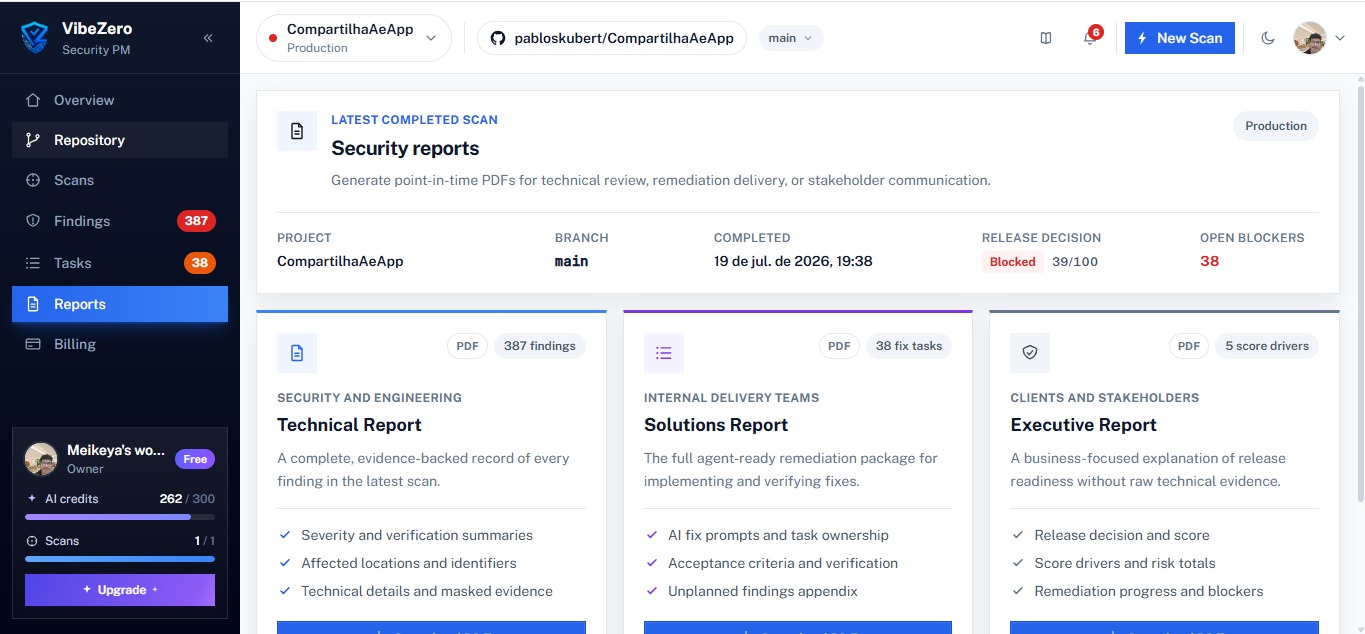Screen dimensions: 1365x634
Task: Click the Executive Report title
Action: [1083, 425]
